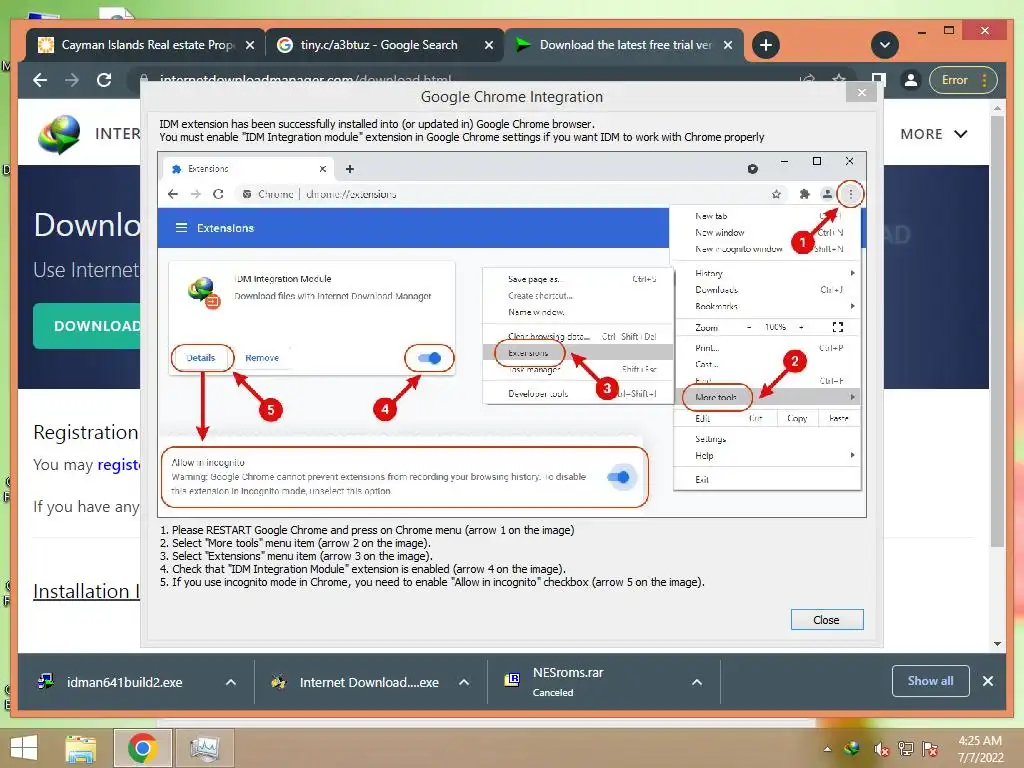Click the green DOWNLOAD button on page

pyautogui.click(x=88, y=326)
